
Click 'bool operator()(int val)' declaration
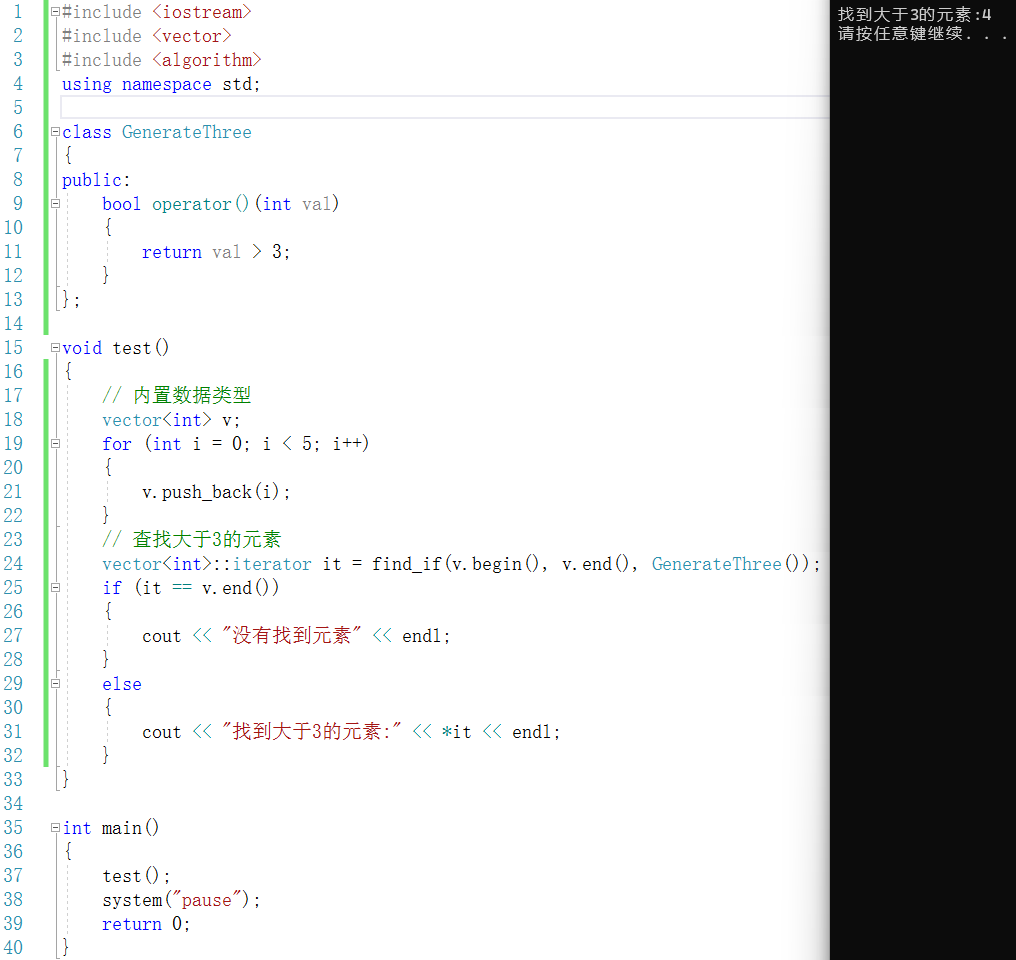tap(220, 204)
